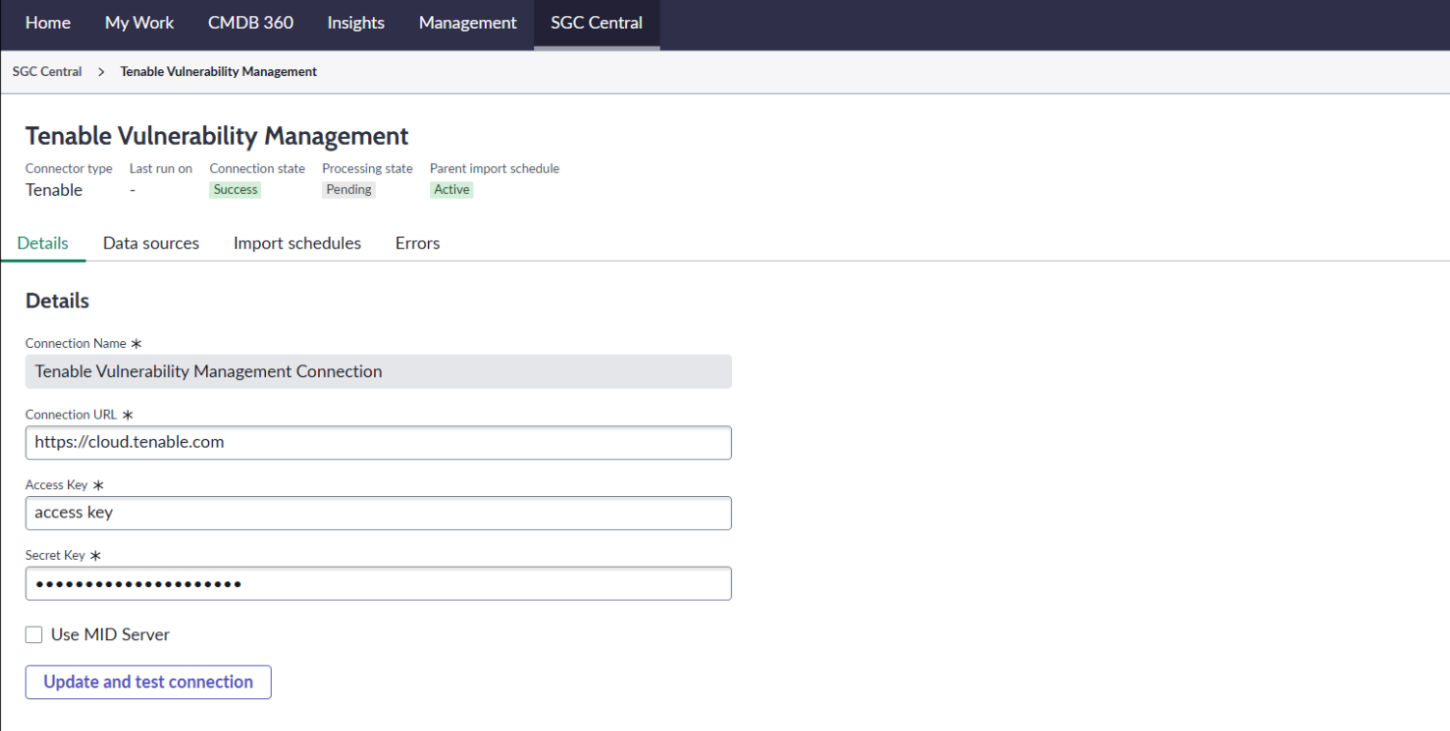
Task: Open the Import schedules tab
Action: 297,243
